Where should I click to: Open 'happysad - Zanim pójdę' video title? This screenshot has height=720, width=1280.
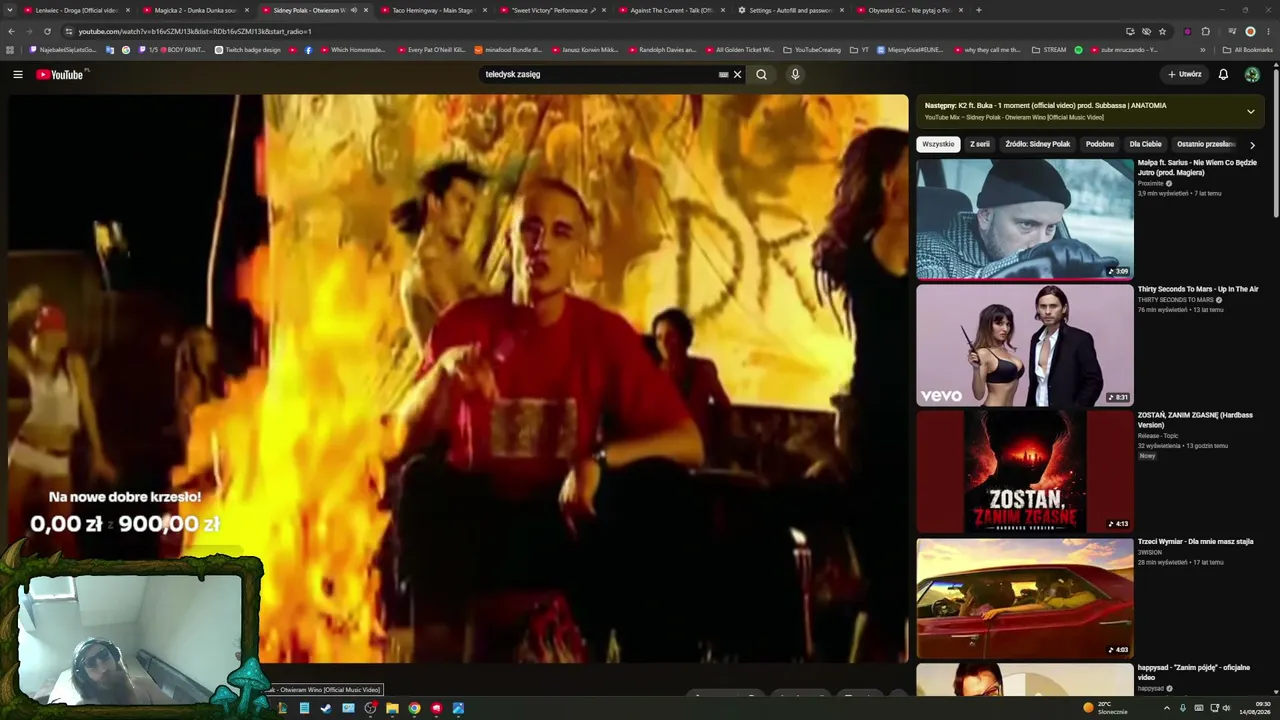tap(1194, 672)
